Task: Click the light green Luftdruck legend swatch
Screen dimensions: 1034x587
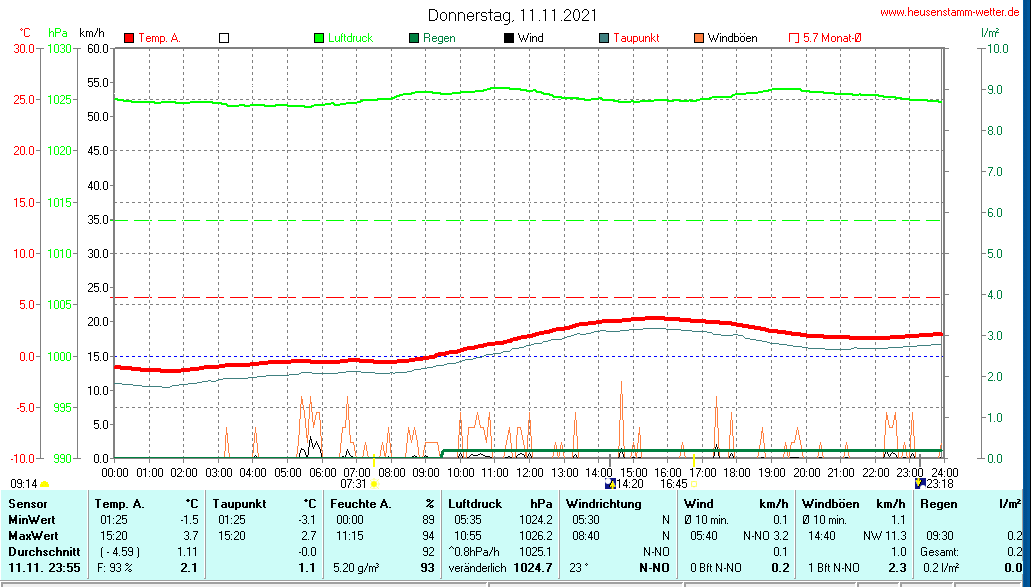Action: point(319,38)
